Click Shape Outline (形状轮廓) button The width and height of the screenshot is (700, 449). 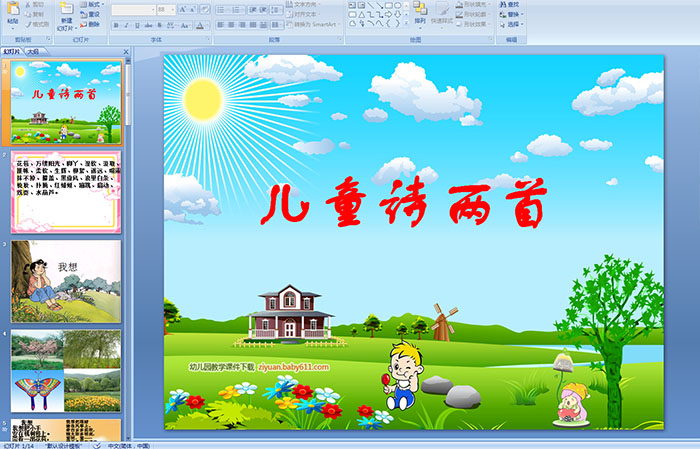pyautogui.click(x=473, y=14)
